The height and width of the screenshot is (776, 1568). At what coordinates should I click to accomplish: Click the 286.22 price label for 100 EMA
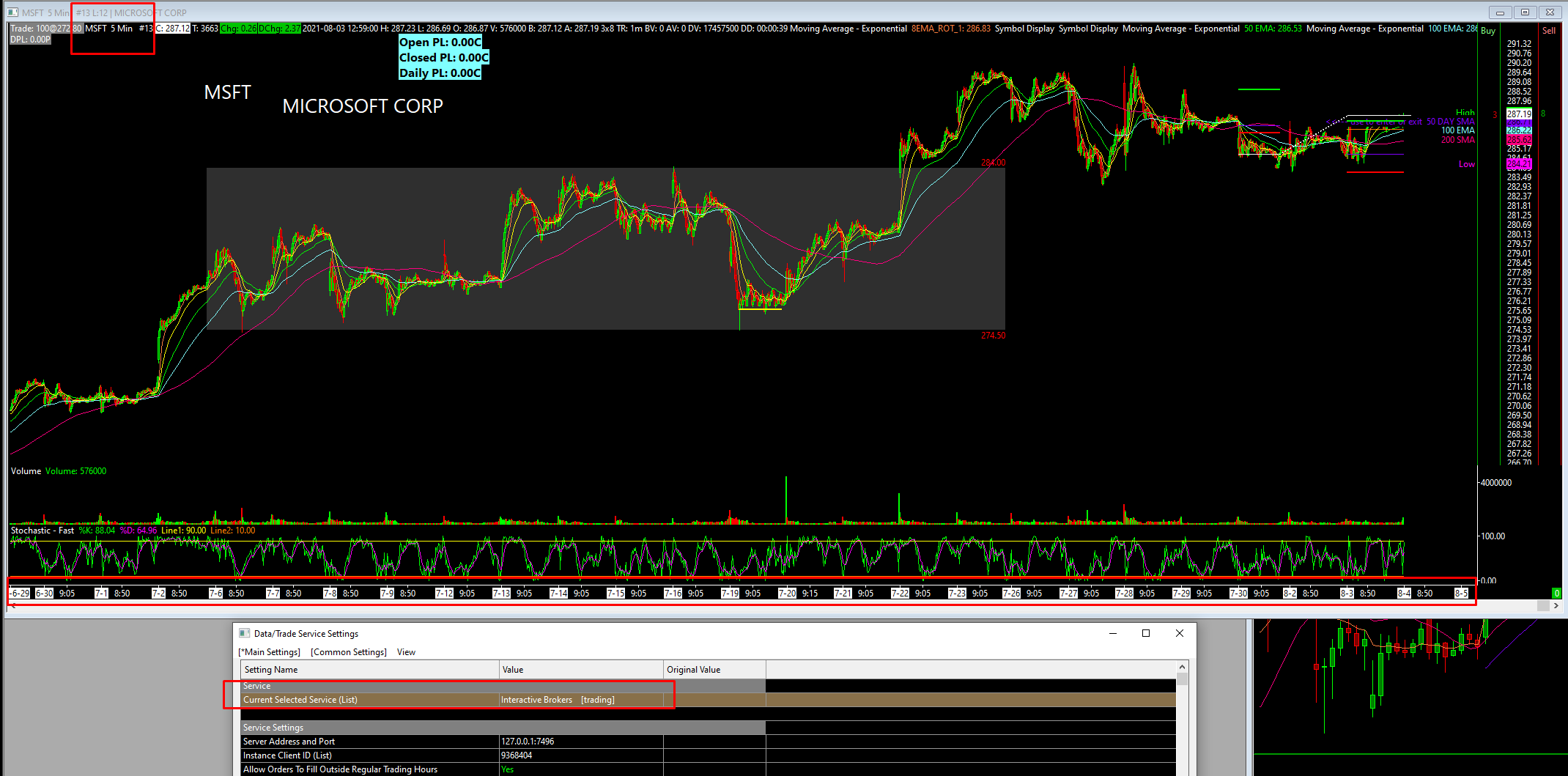click(1519, 130)
